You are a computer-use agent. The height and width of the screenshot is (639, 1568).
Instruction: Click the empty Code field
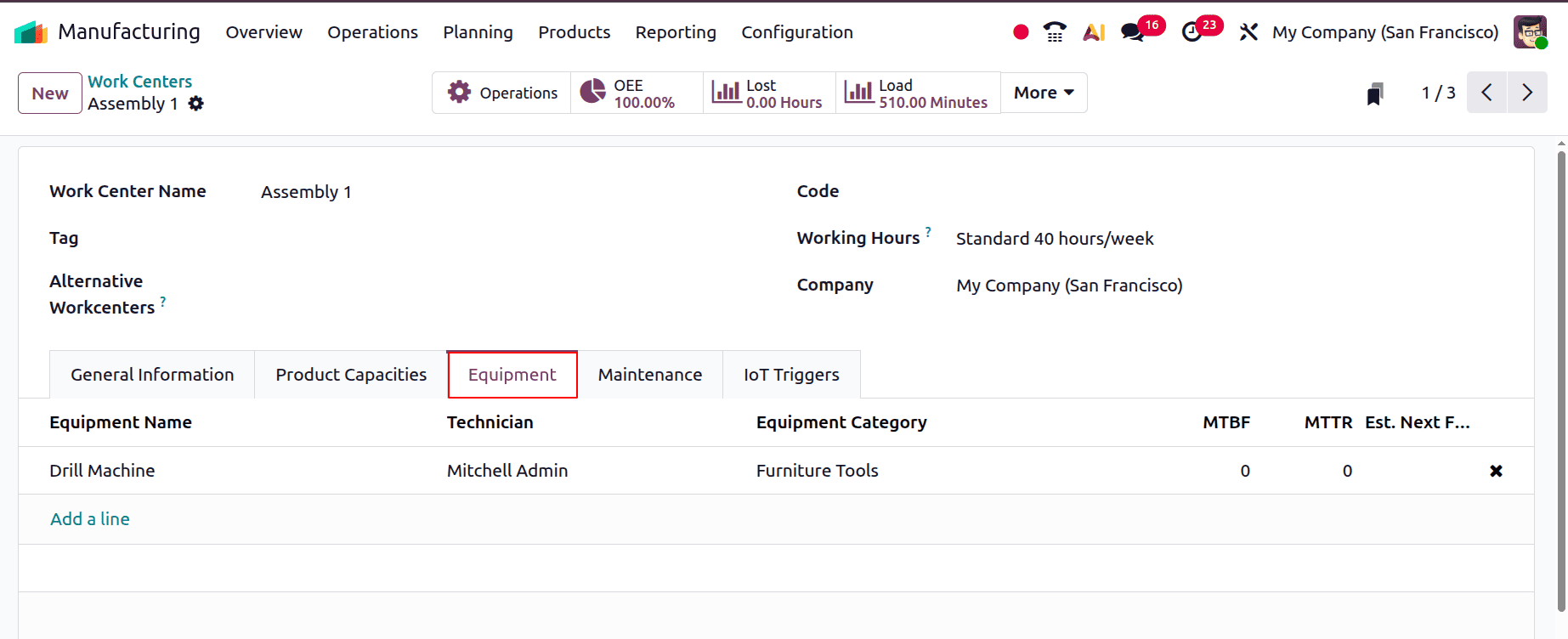(1228, 192)
